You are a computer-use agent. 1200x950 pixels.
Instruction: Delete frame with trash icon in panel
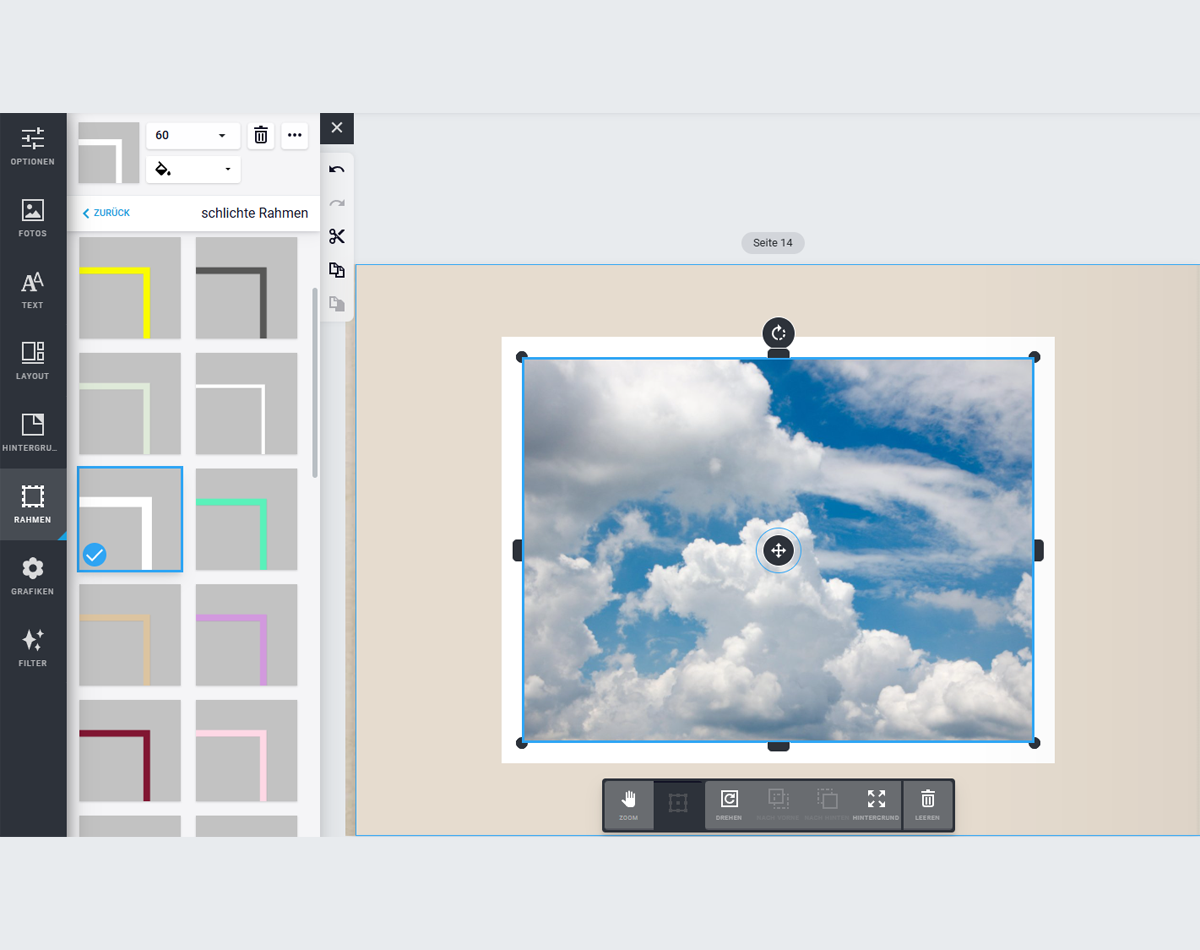coord(261,135)
